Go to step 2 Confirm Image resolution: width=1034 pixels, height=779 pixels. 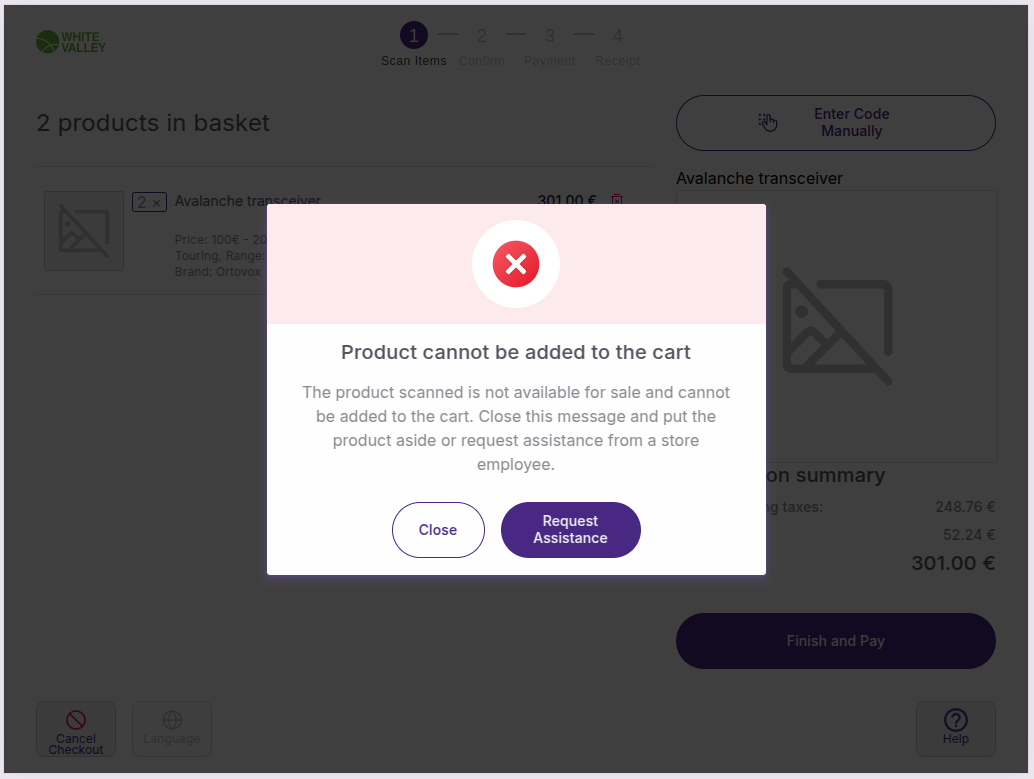coord(481,37)
